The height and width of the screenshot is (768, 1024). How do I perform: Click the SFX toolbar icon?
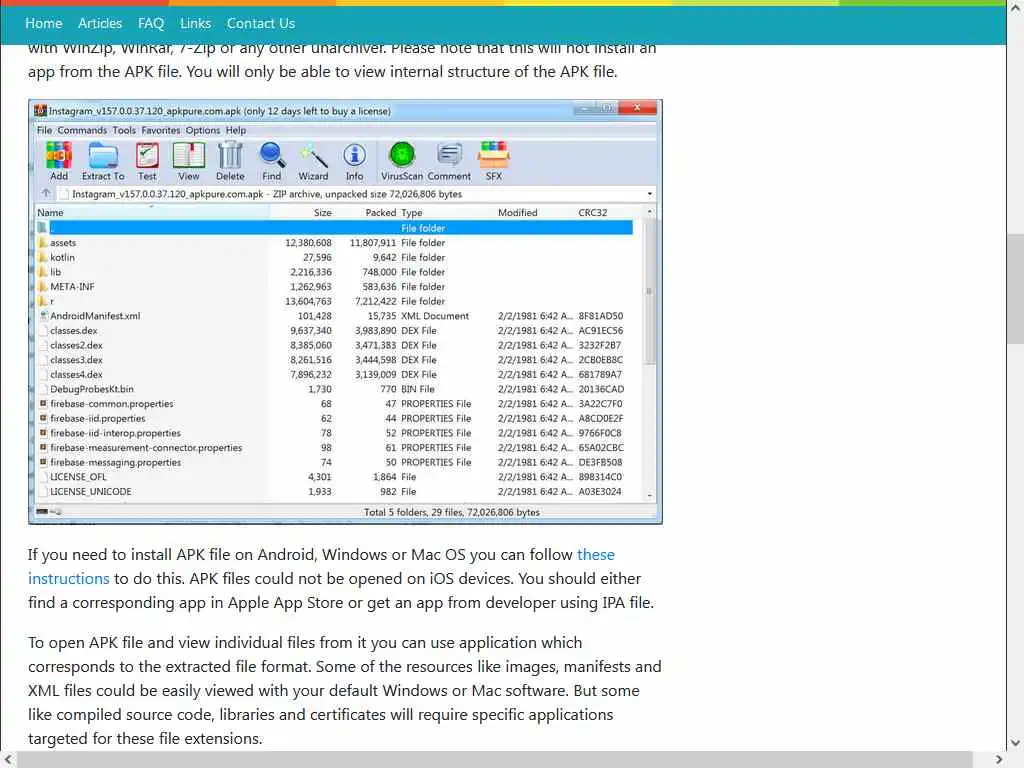[494, 161]
